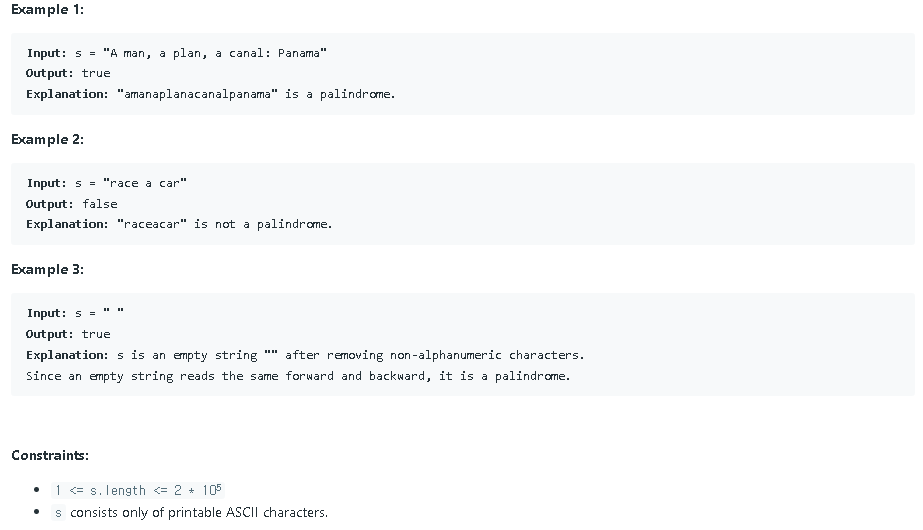Click "consists only of printable ASCII characters" text
This screenshot has width=923, height=530.
tap(199, 512)
